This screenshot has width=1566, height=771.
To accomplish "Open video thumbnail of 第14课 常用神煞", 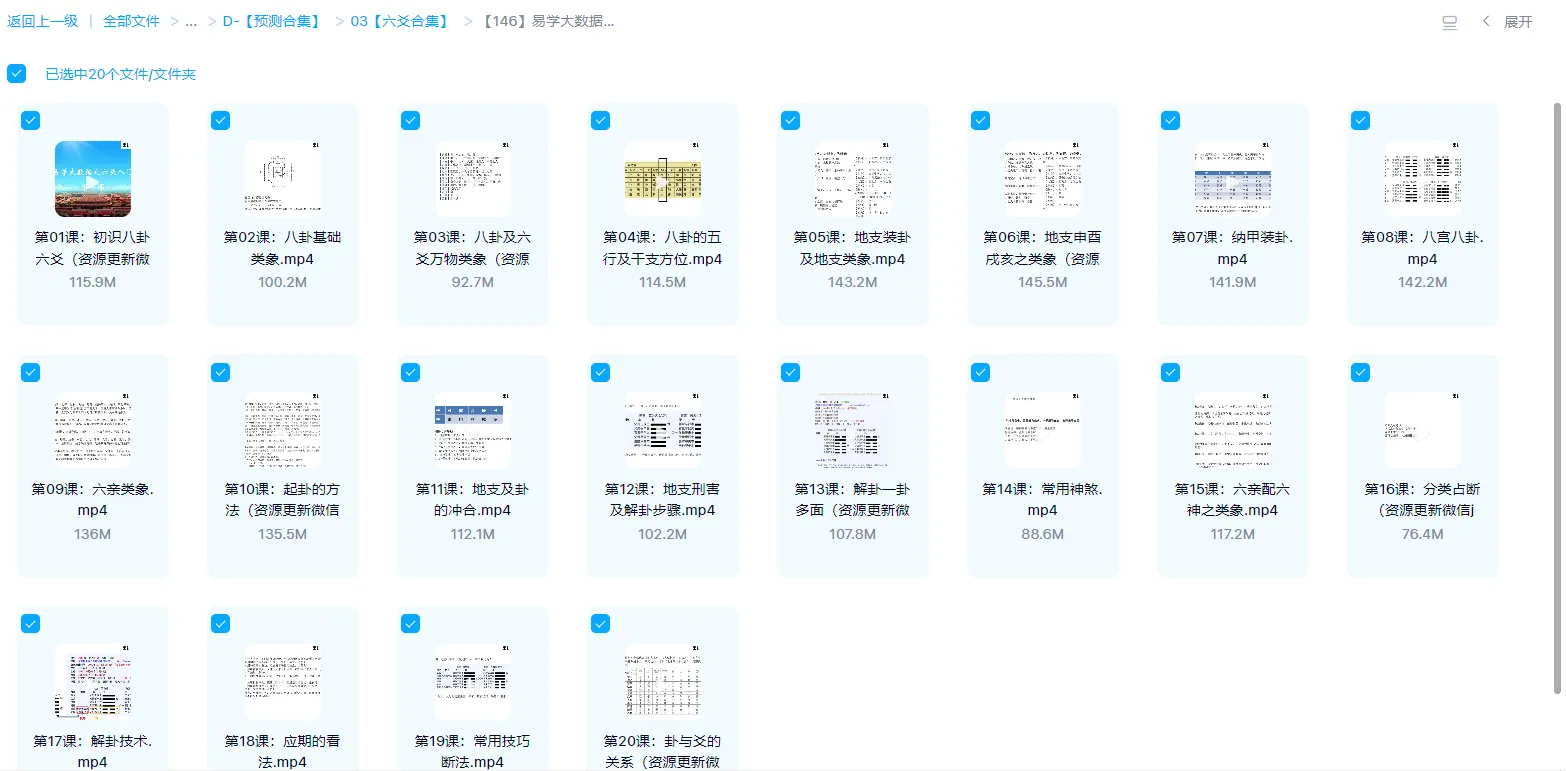I will click(x=1043, y=431).
